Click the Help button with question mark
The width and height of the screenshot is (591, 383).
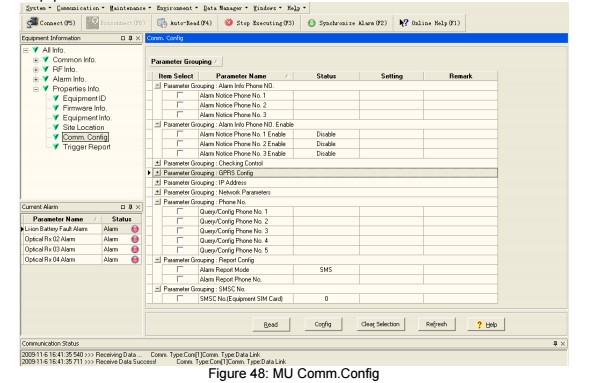coord(486,325)
